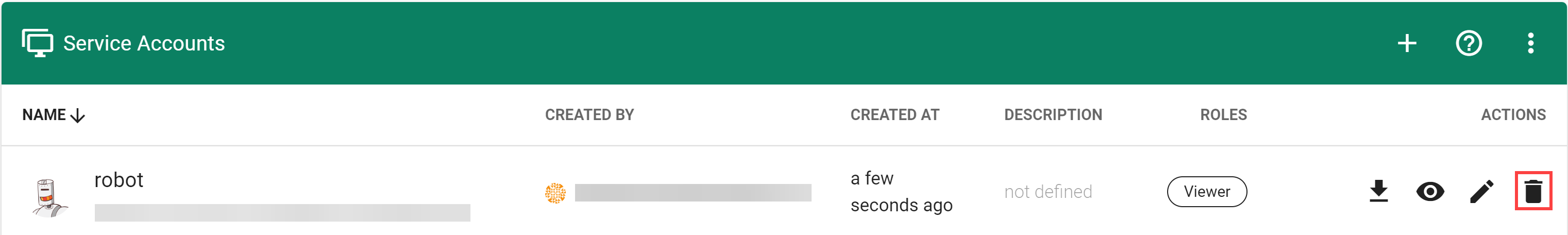Click the CREATED BY column header
This screenshot has height=235, width=1568.
pos(589,115)
